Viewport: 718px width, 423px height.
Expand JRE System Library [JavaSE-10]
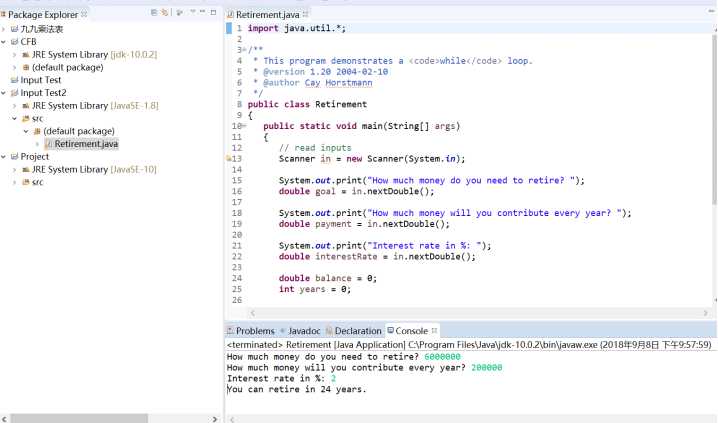click(15, 169)
